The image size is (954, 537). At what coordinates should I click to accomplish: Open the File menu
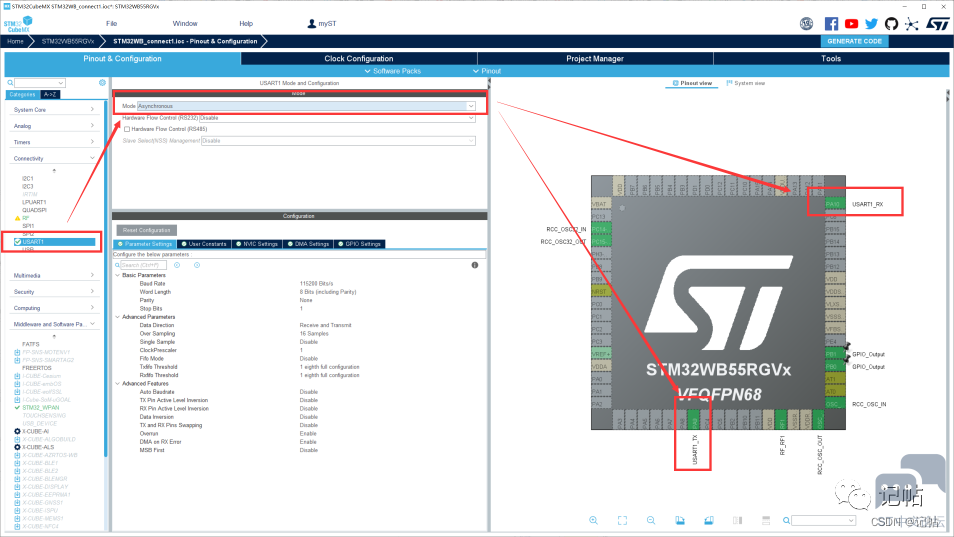point(111,24)
